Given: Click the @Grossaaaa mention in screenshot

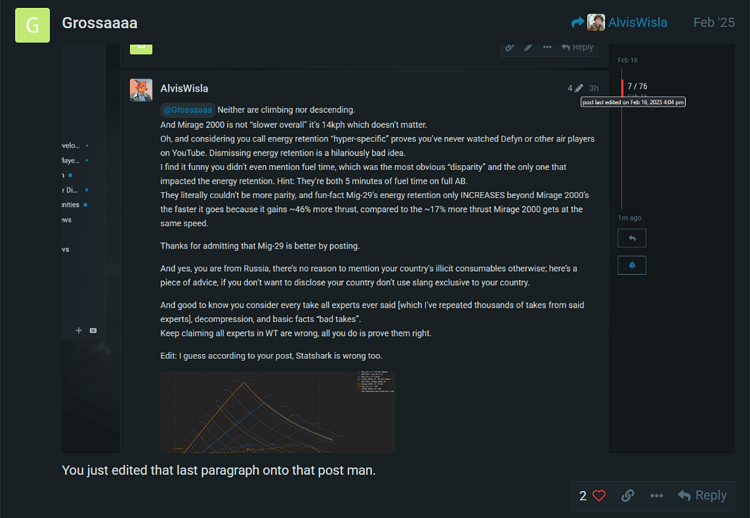Looking at the screenshot, I should [188, 110].
